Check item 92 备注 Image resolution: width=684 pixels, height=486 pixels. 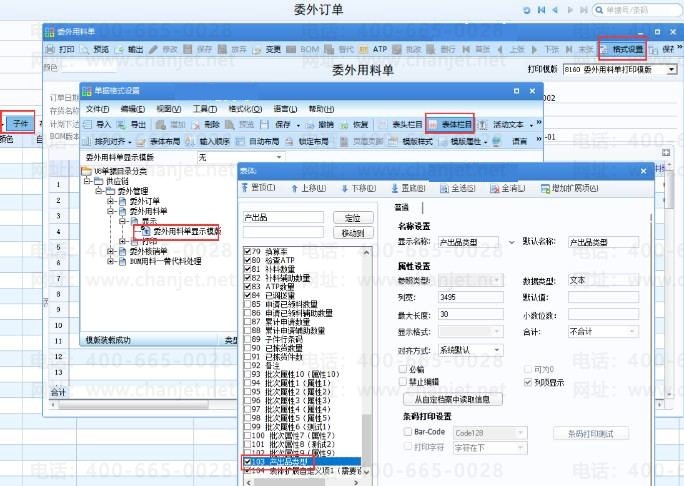click(x=247, y=365)
